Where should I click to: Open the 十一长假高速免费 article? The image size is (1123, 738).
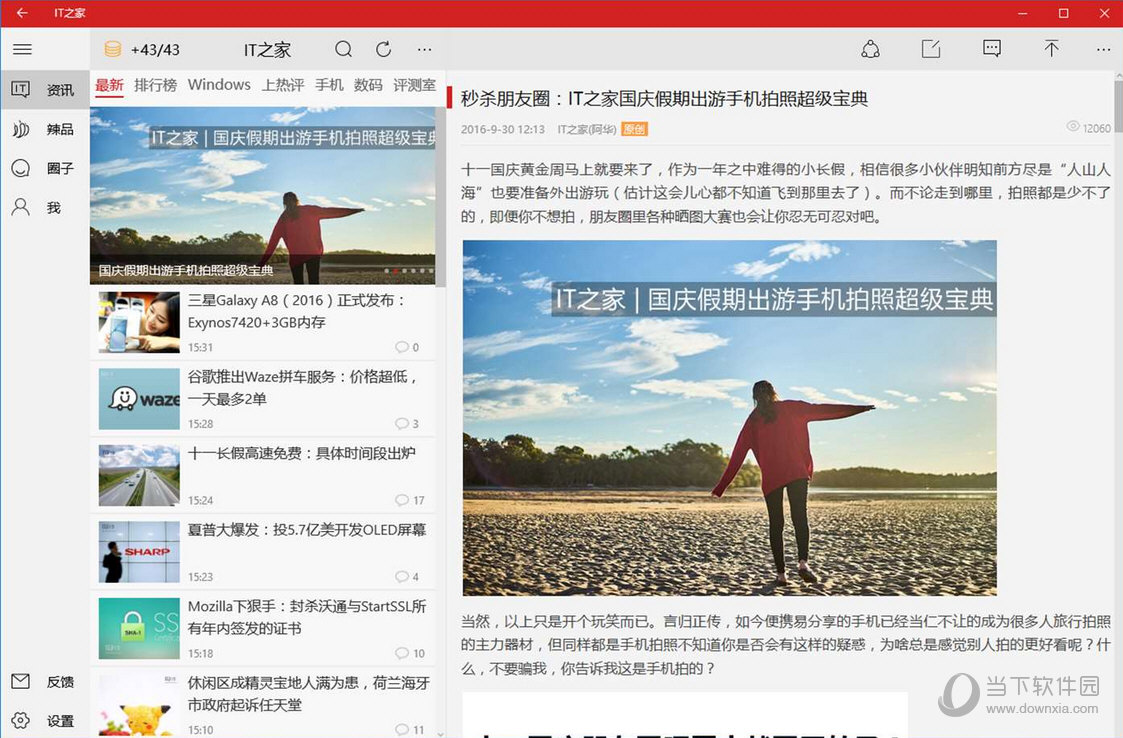263,476
